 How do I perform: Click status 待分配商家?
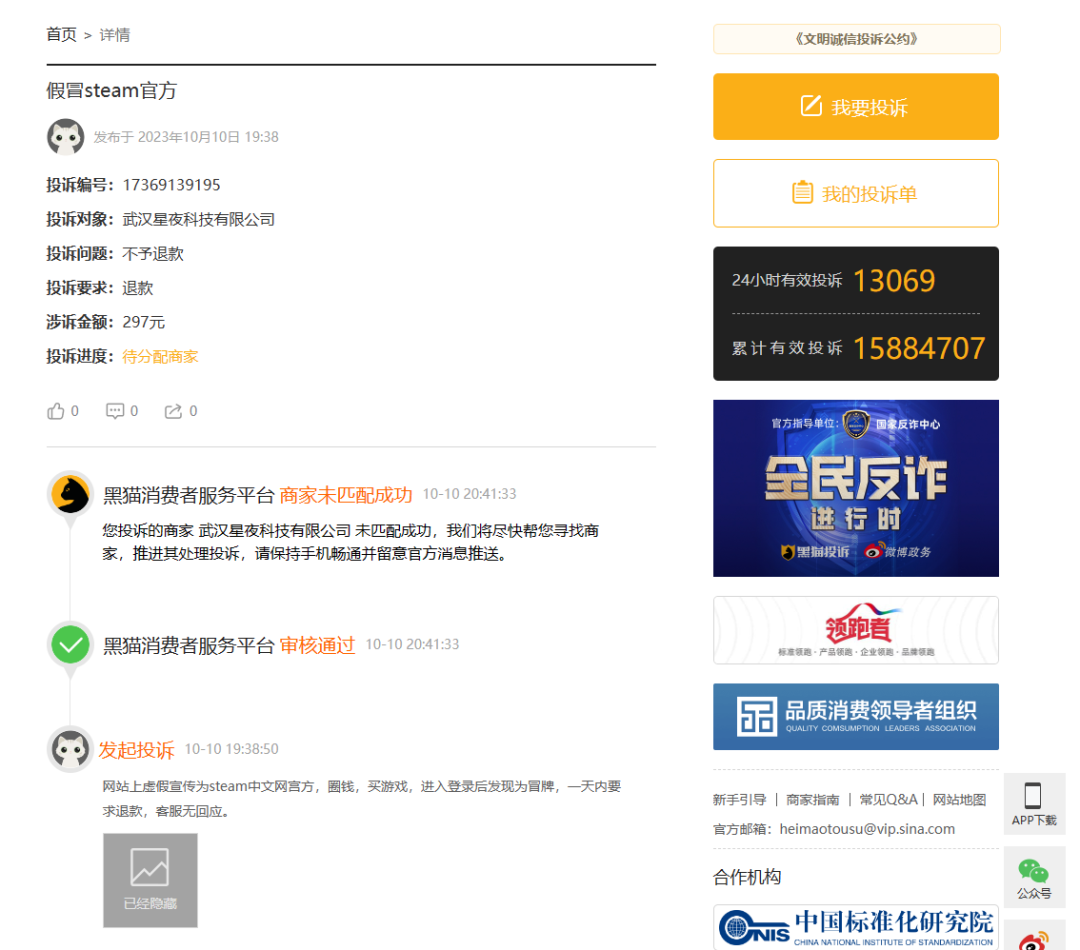pyautogui.click(x=160, y=356)
